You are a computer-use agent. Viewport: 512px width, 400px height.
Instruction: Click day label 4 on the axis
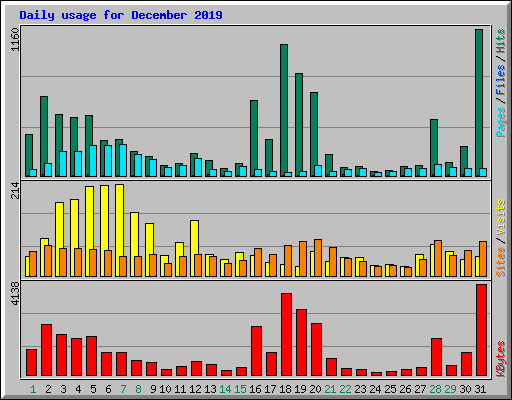pos(78,389)
